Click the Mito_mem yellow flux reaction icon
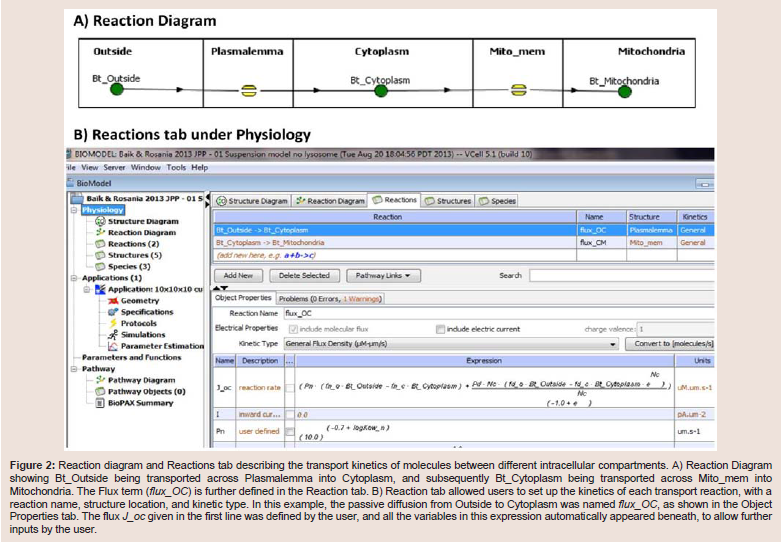This screenshot has height=542, width=781. coord(519,90)
